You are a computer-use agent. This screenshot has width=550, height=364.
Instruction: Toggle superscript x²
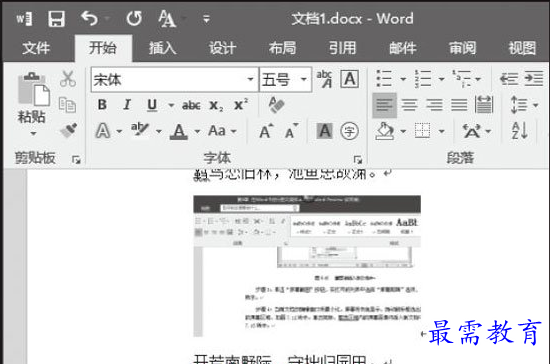click(241, 104)
